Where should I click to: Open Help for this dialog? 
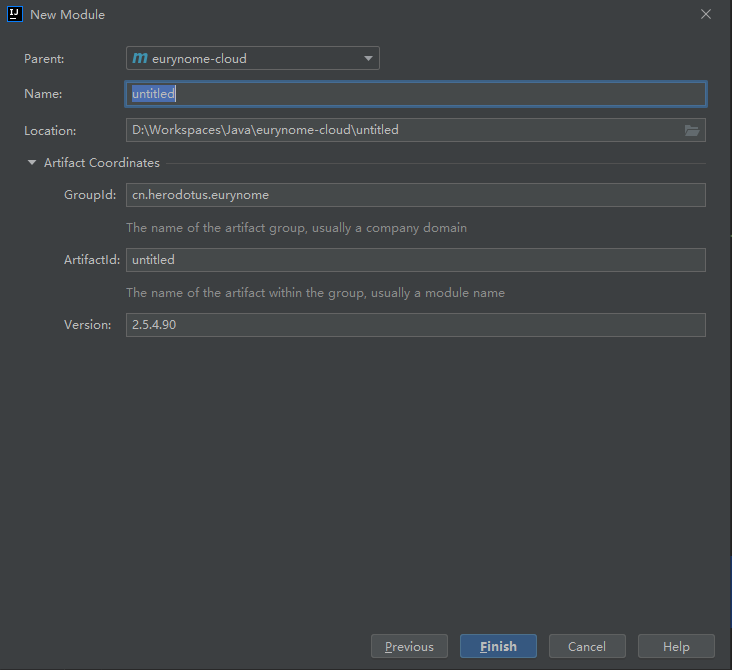pyautogui.click(x=676, y=646)
